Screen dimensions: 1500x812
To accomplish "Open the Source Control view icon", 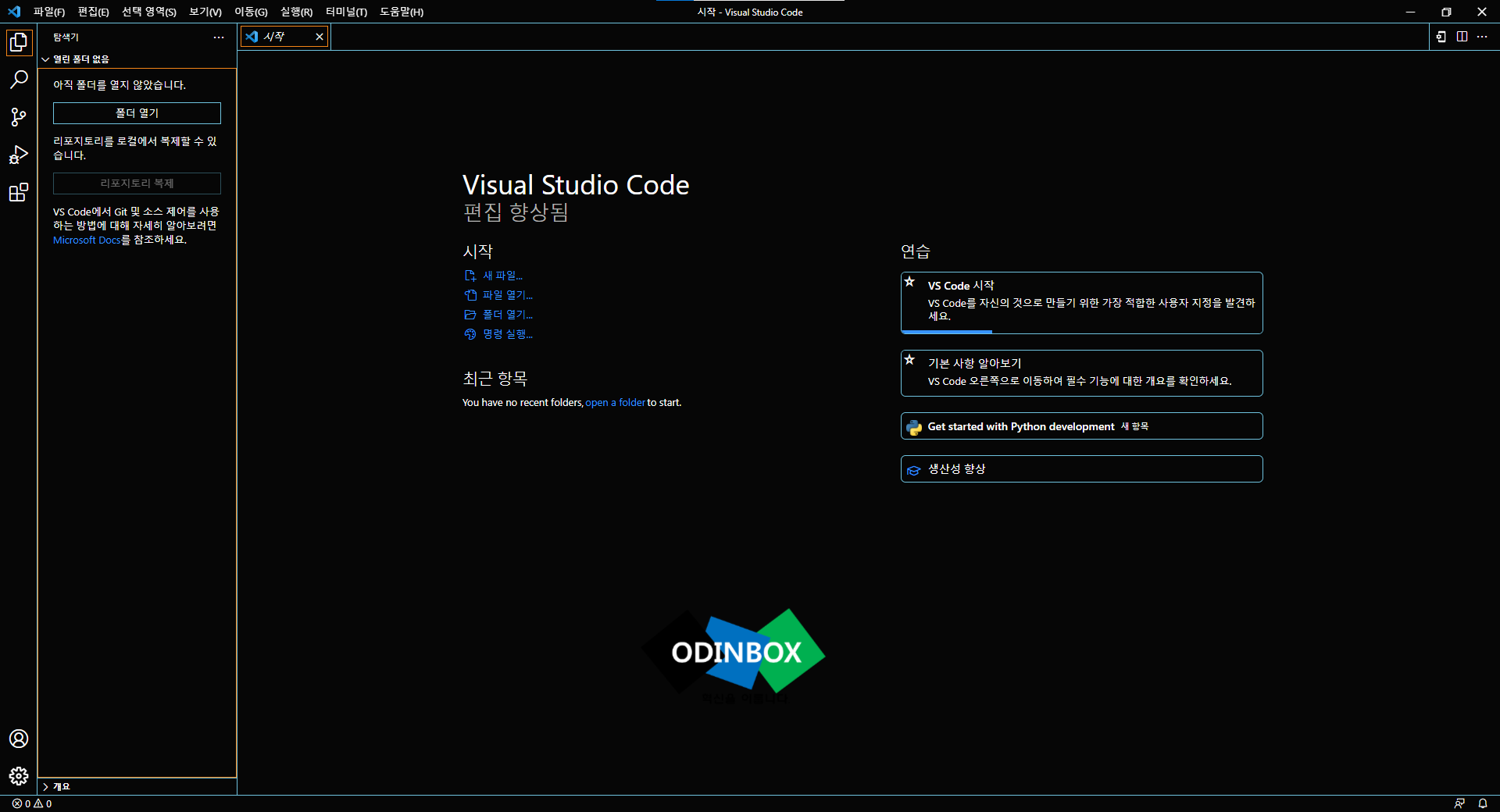I will [19, 117].
